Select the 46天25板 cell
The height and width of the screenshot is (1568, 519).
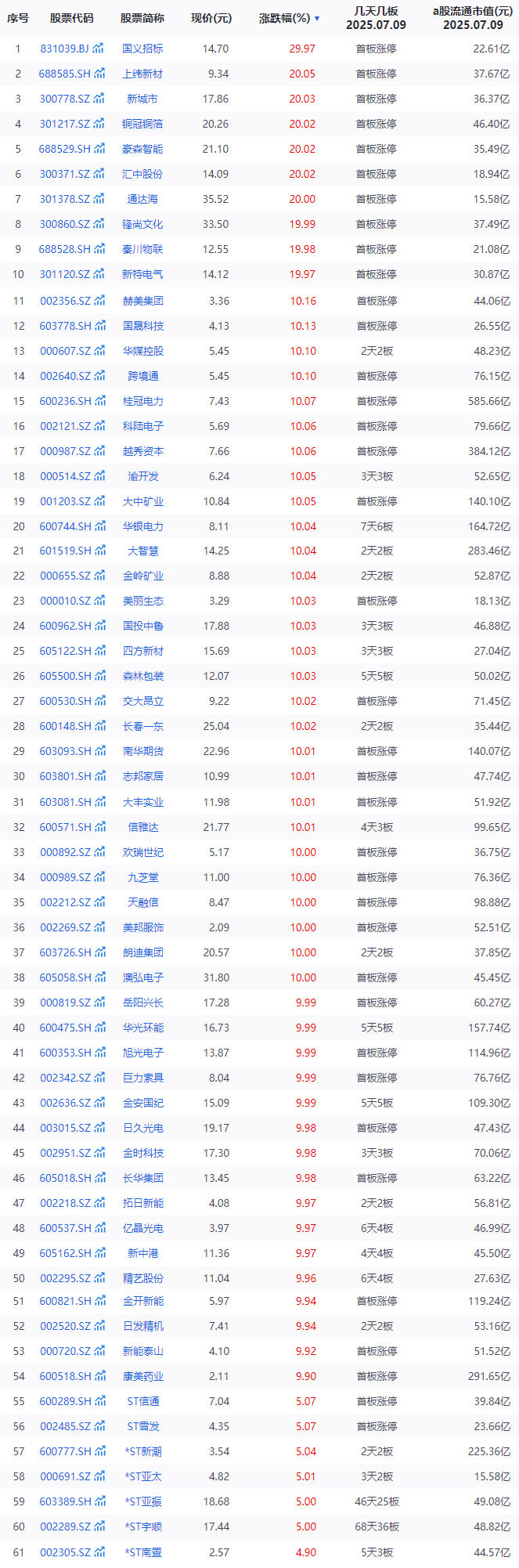377,1501
